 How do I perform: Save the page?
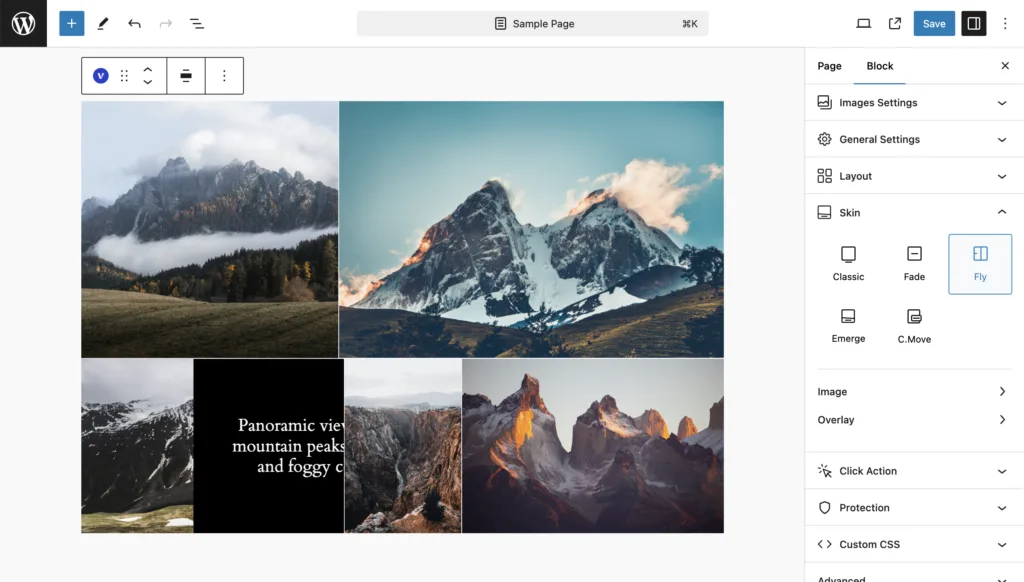pos(934,24)
